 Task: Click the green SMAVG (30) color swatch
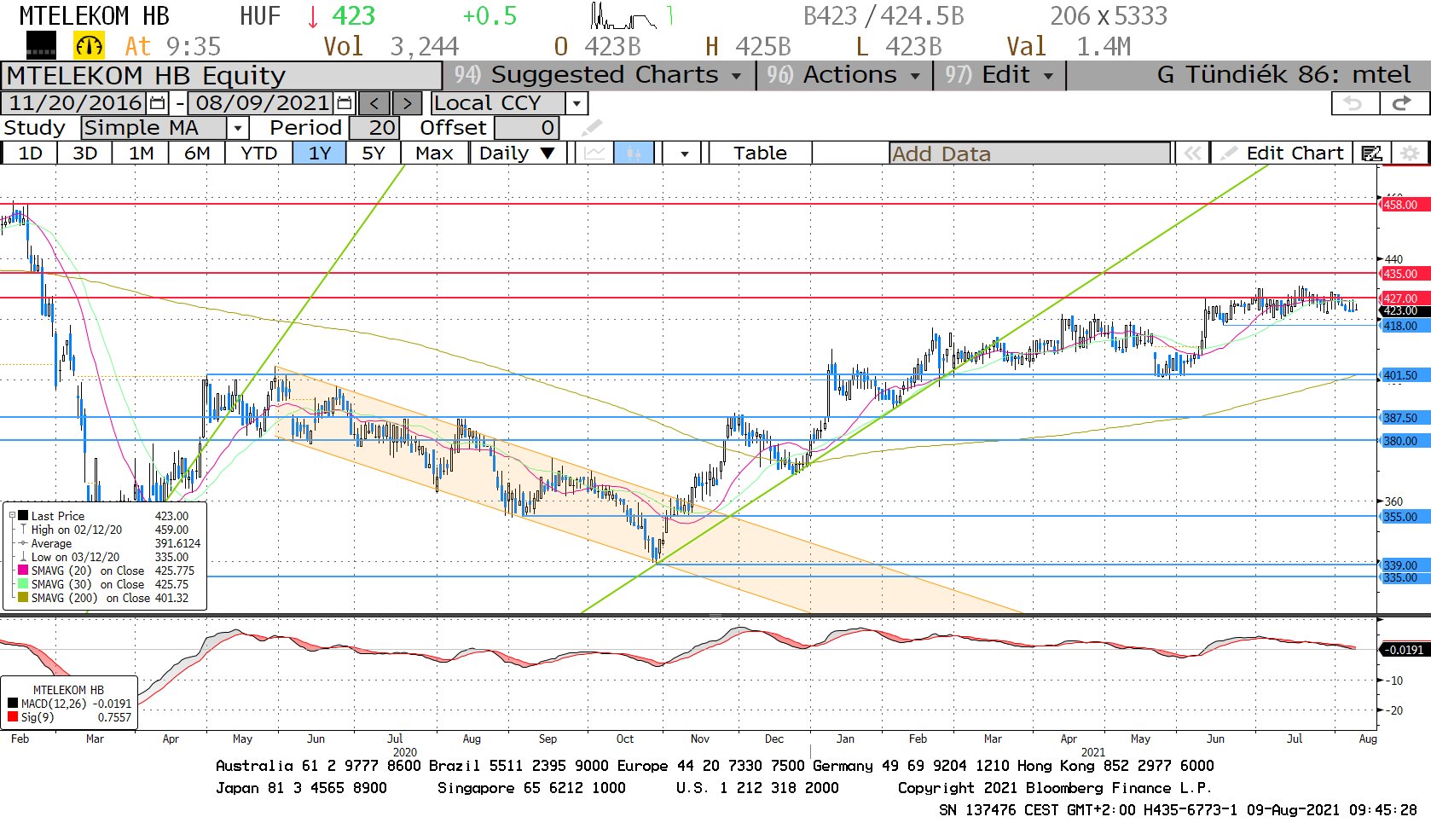pyautogui.click(x=23, y=583)
